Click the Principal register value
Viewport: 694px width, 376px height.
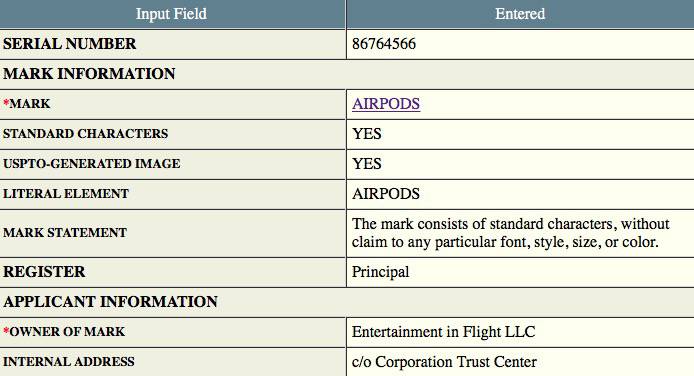pos(381,272)
